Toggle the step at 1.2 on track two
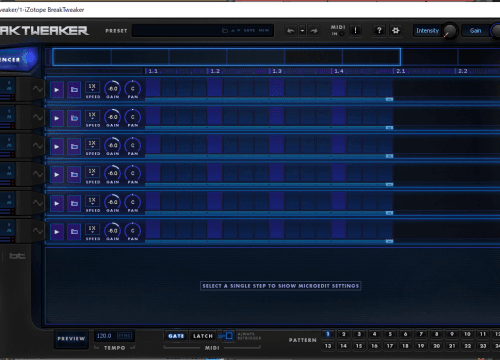Viewport: 500px width, 360px height. 215,117
